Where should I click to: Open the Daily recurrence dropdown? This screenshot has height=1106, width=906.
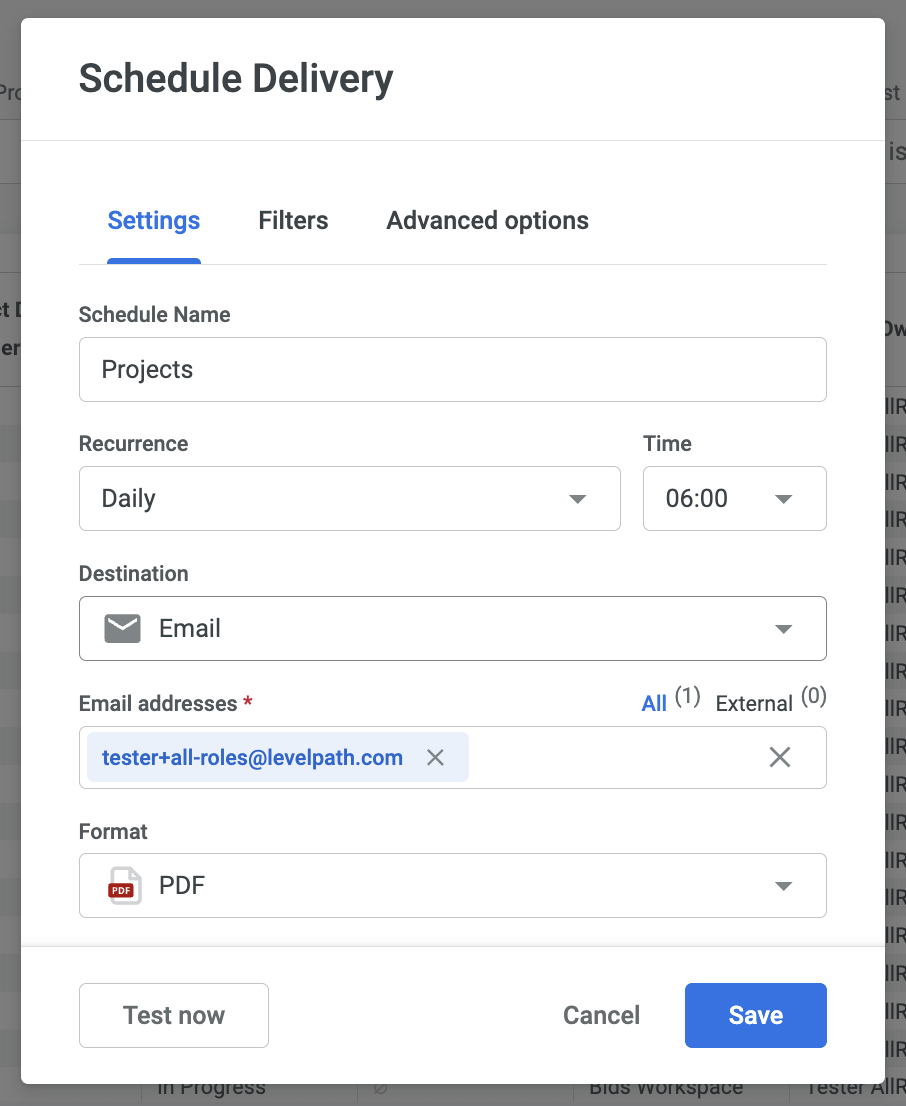tap(349, 499)
